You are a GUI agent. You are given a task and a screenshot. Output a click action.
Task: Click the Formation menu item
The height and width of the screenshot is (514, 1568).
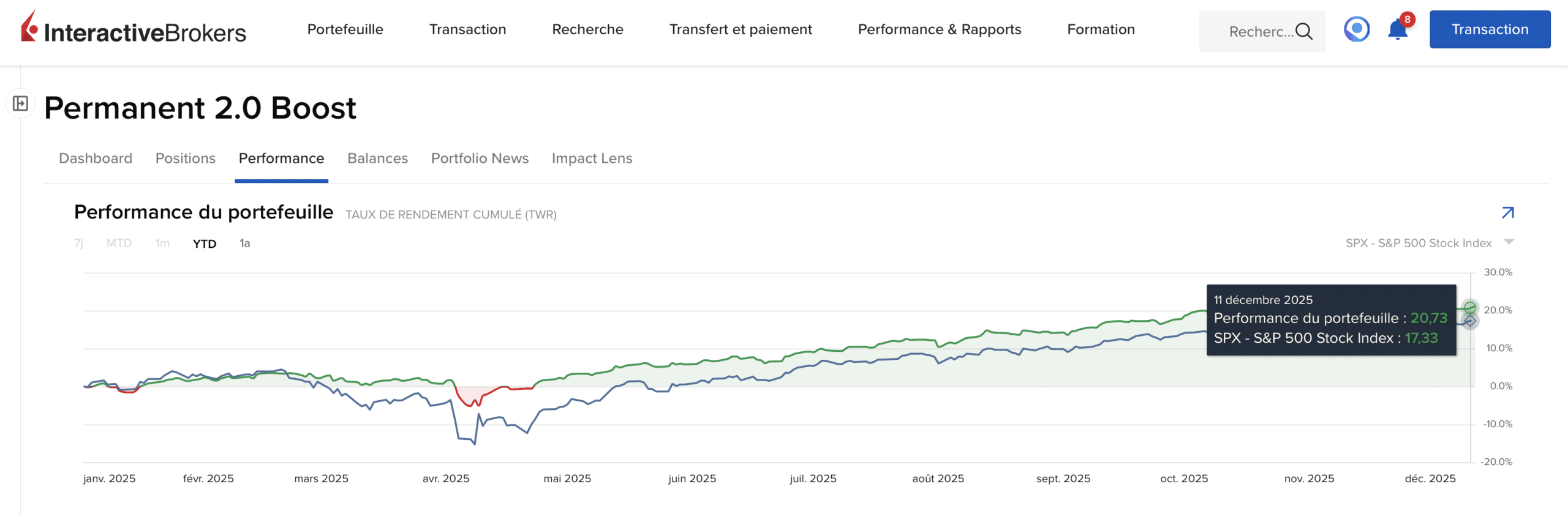tap(1101, 29)
